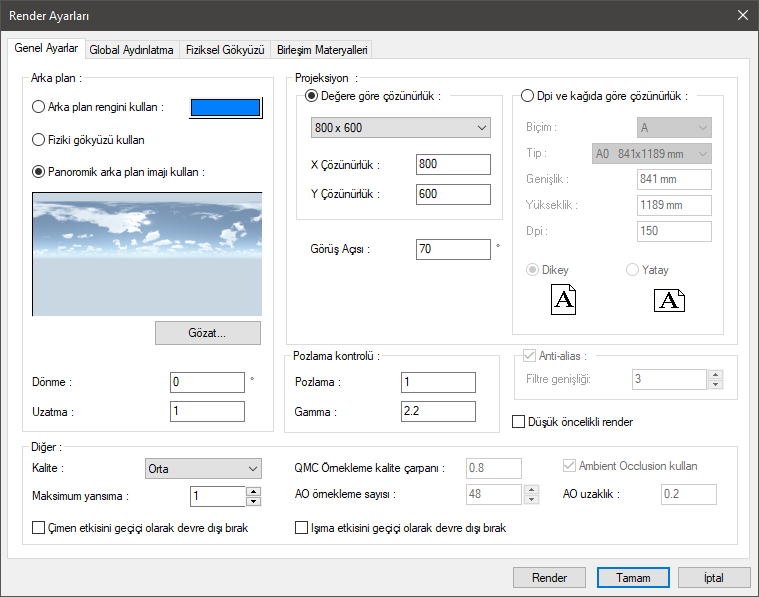Click the Gözat... browse button
The image size is (759, 597).
208,333
